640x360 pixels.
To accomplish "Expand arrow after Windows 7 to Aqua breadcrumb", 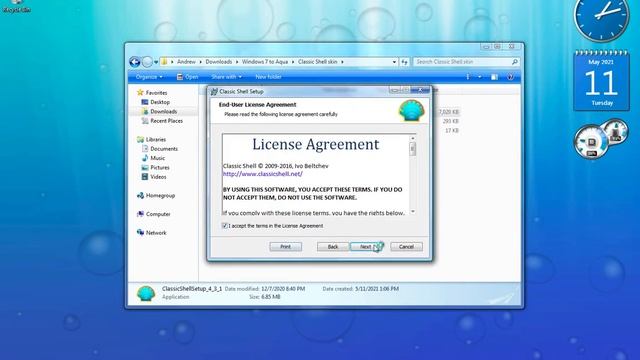I will [293, 62].
